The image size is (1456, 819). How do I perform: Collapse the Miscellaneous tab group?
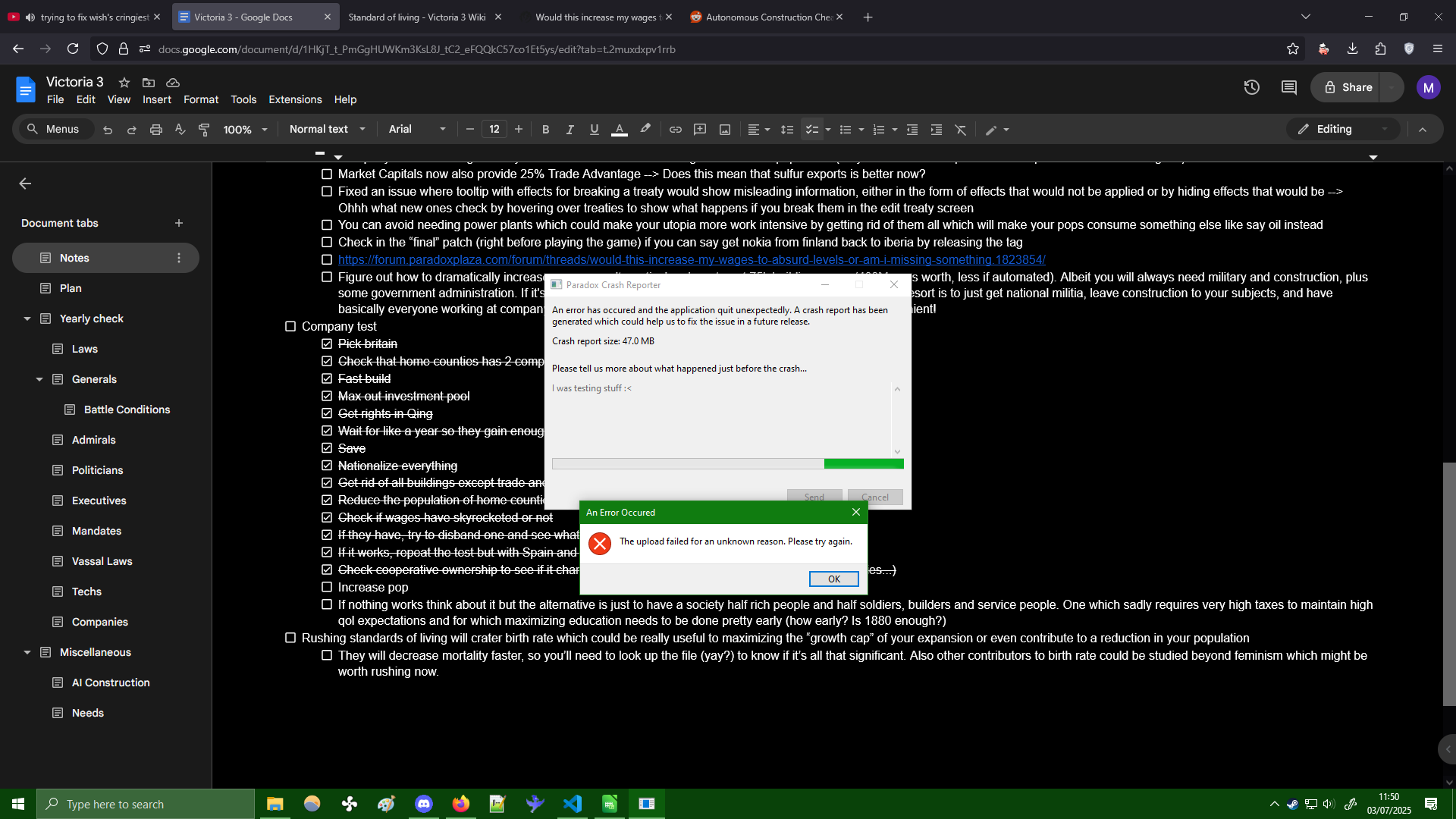27,652
